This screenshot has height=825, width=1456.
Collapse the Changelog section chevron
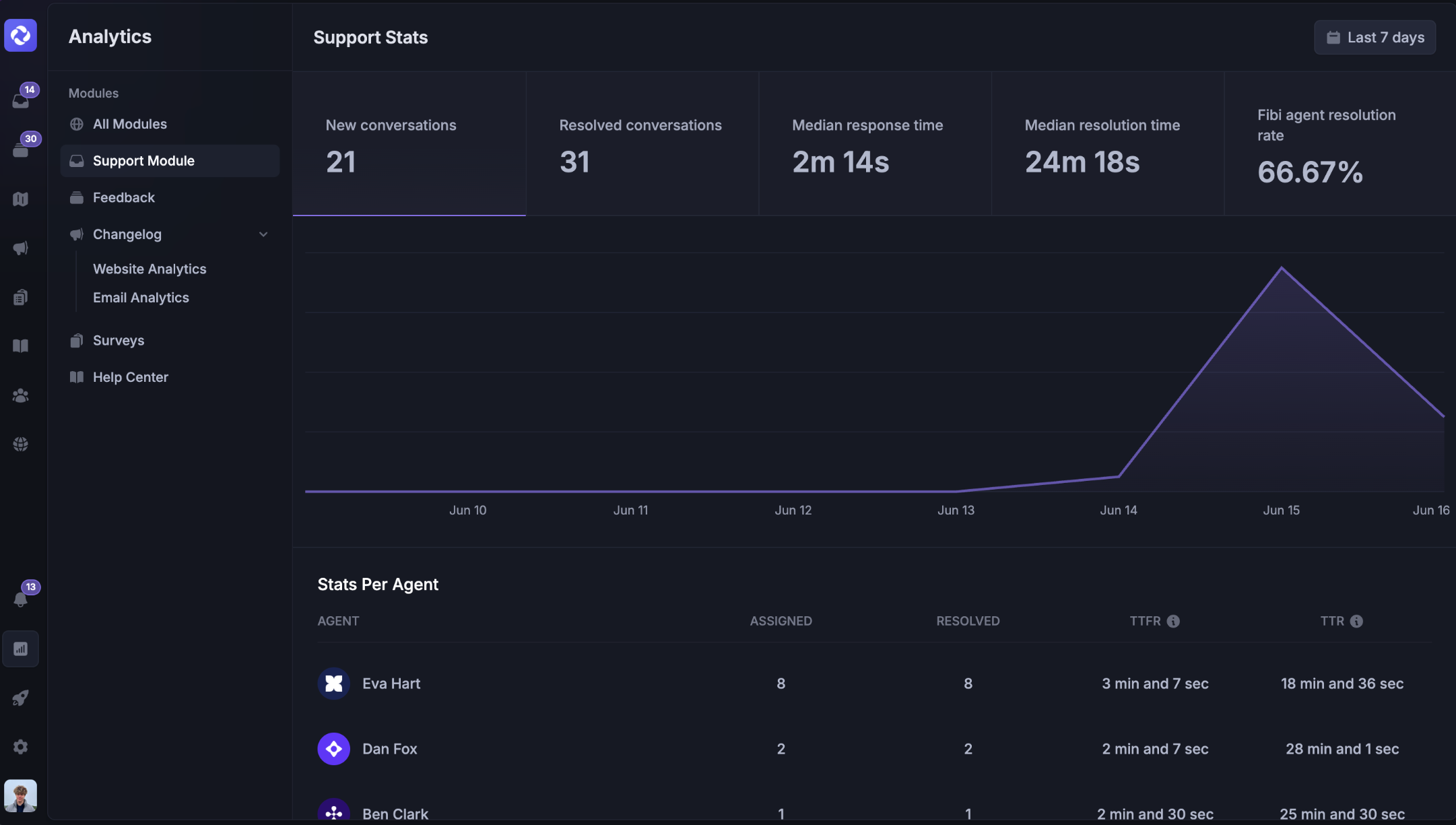tap(263, 234)
